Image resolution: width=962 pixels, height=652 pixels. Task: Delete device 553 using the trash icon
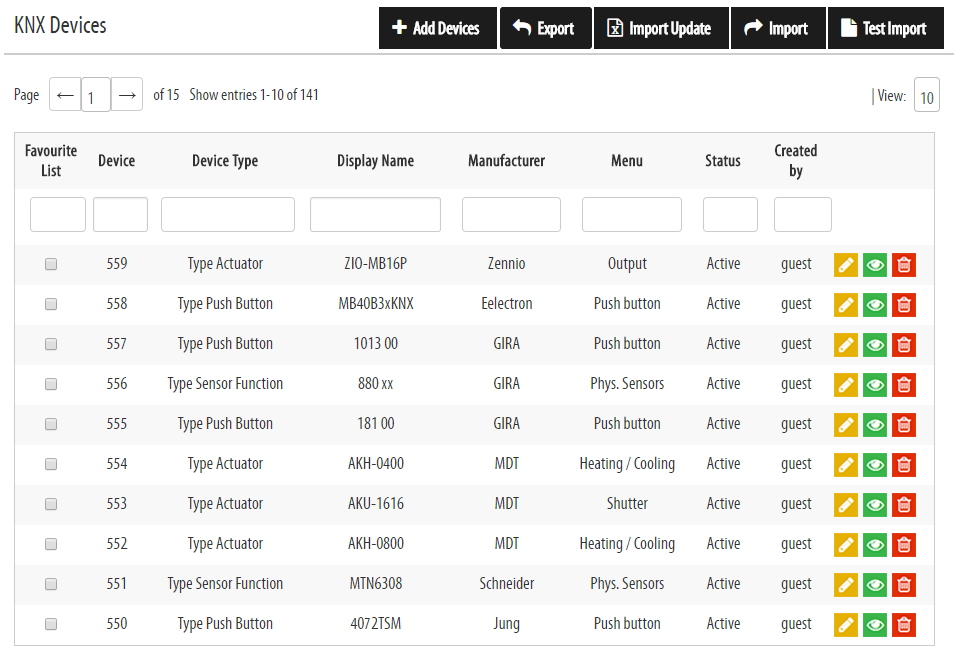pyautogui.click(x=904, y=505)
